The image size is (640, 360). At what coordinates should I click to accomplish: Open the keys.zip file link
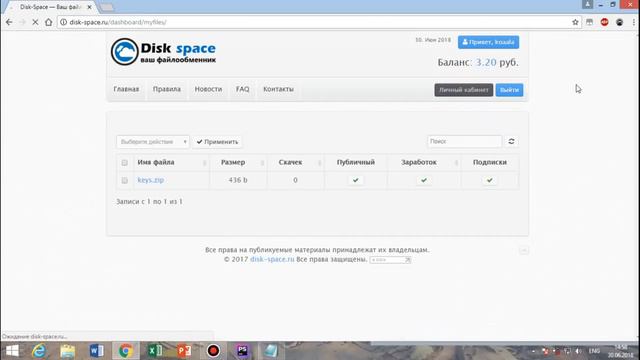151,180
